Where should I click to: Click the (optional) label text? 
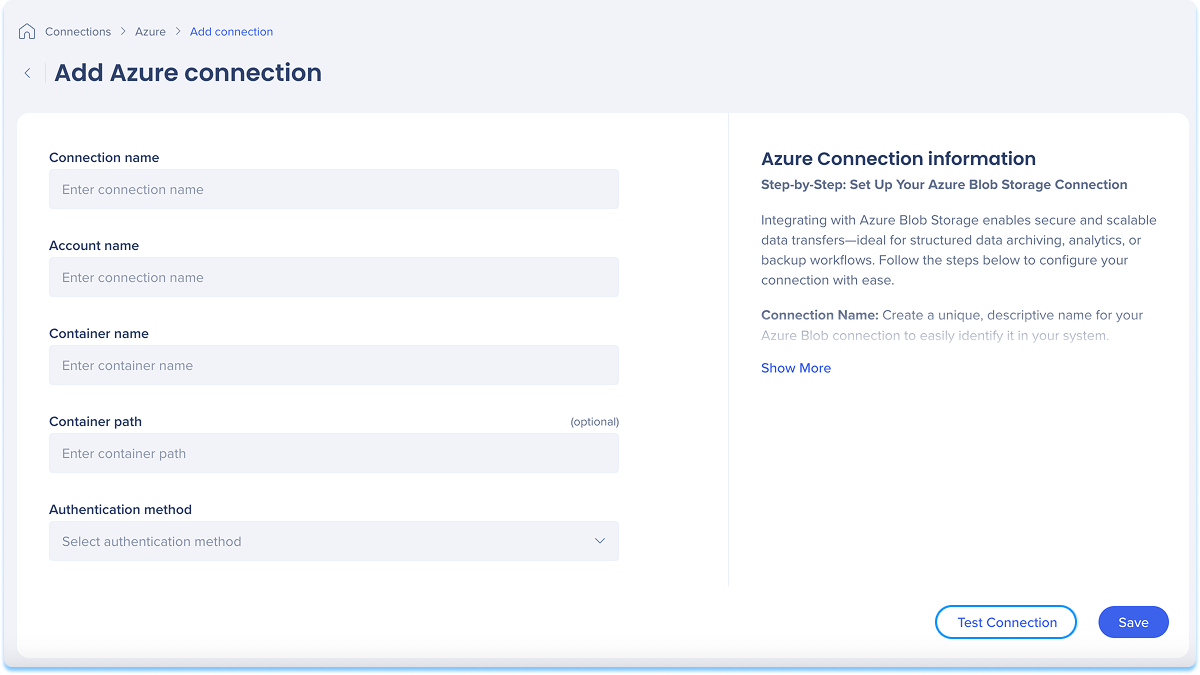tap(595, 422)
